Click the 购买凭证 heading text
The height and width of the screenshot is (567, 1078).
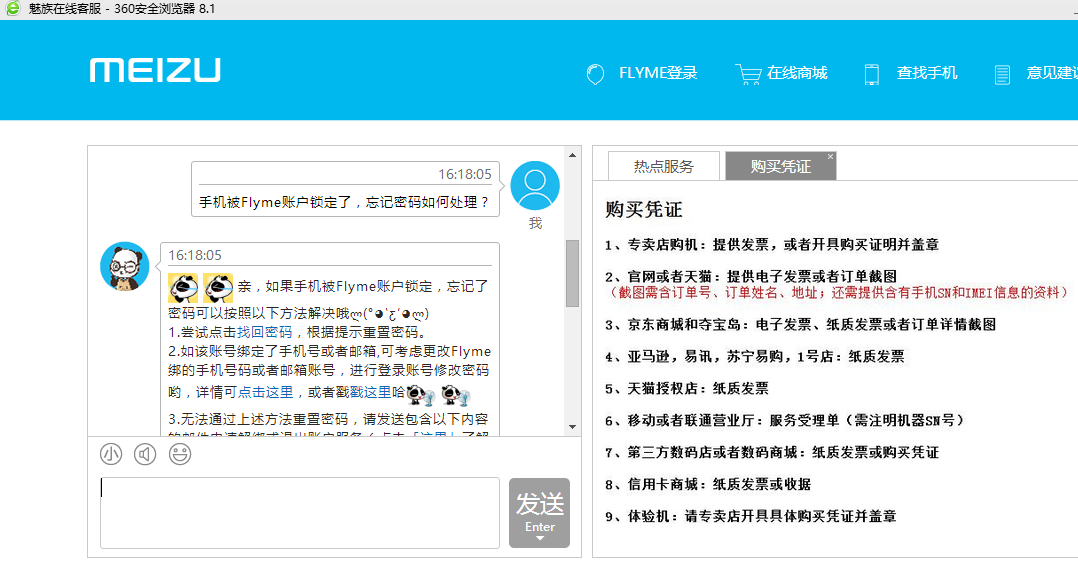coord(644,209)
